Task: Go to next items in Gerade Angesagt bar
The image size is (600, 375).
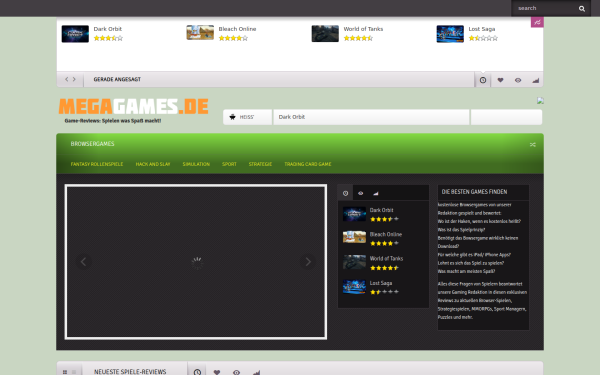Action: click(74, 79)
